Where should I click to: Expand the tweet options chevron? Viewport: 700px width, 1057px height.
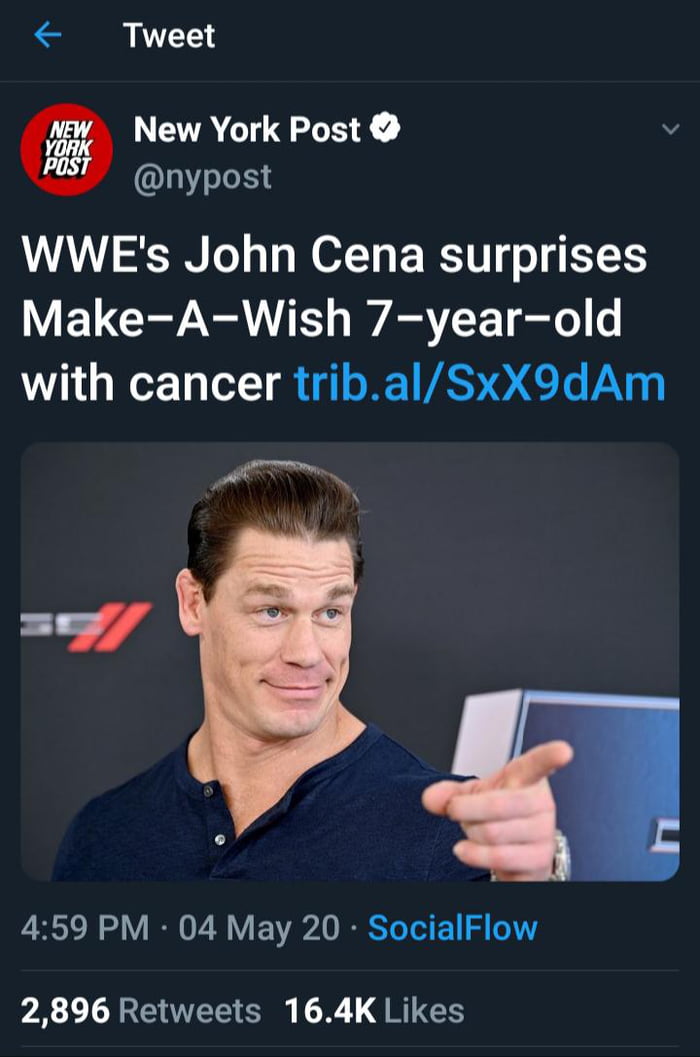tap(670, 129)
